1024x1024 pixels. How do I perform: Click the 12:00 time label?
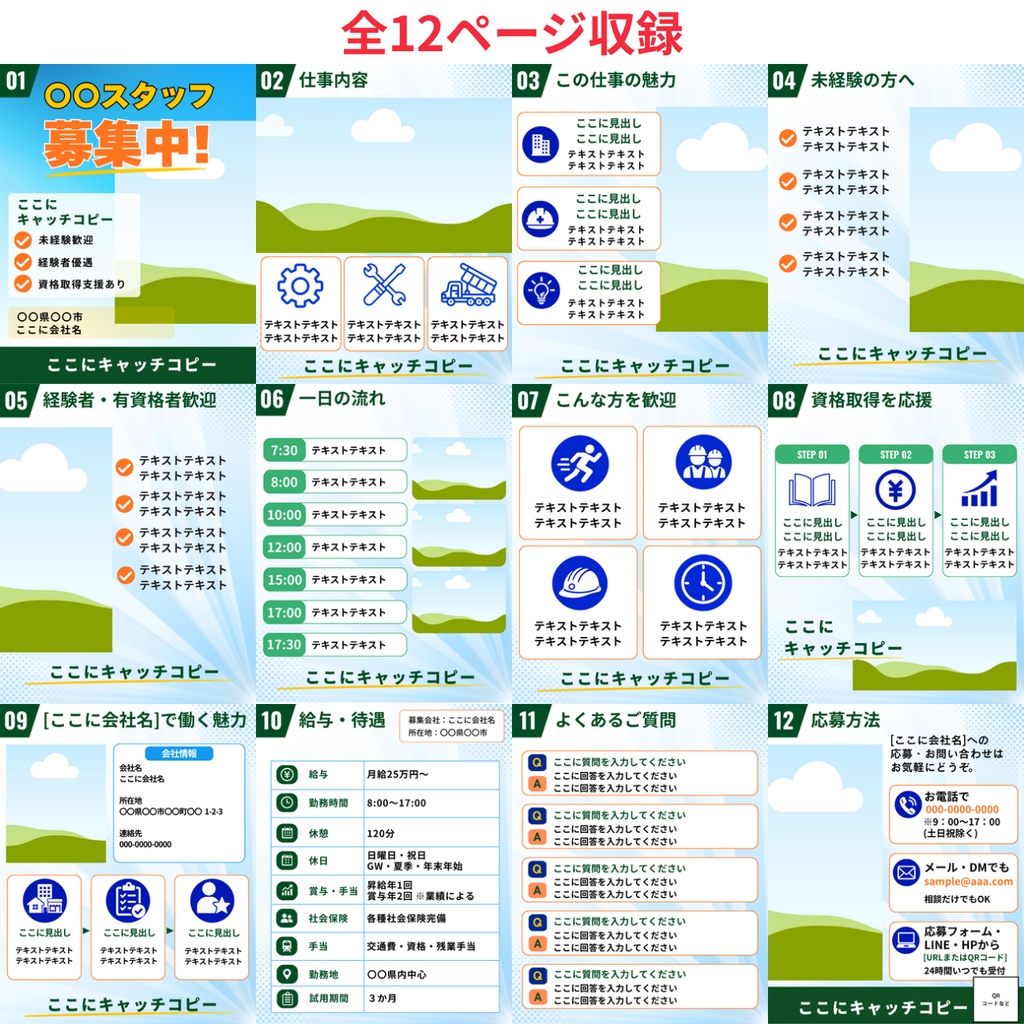(x=284, y=547)
